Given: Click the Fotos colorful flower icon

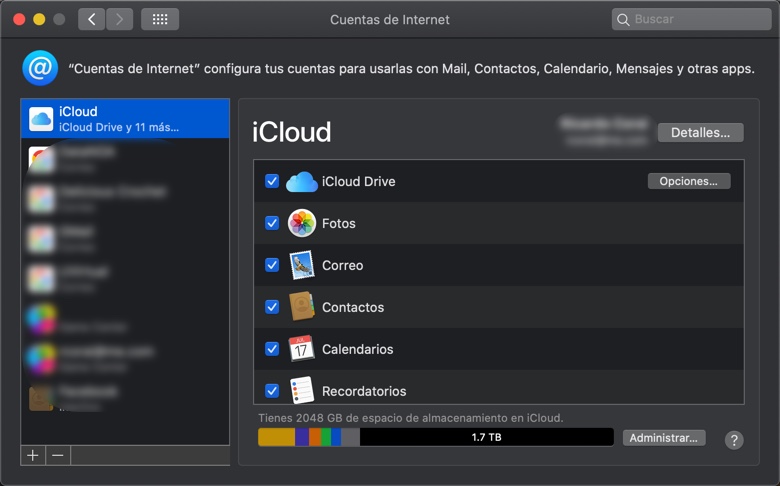Looking at the screenshot, I should [x=301, y=223].
